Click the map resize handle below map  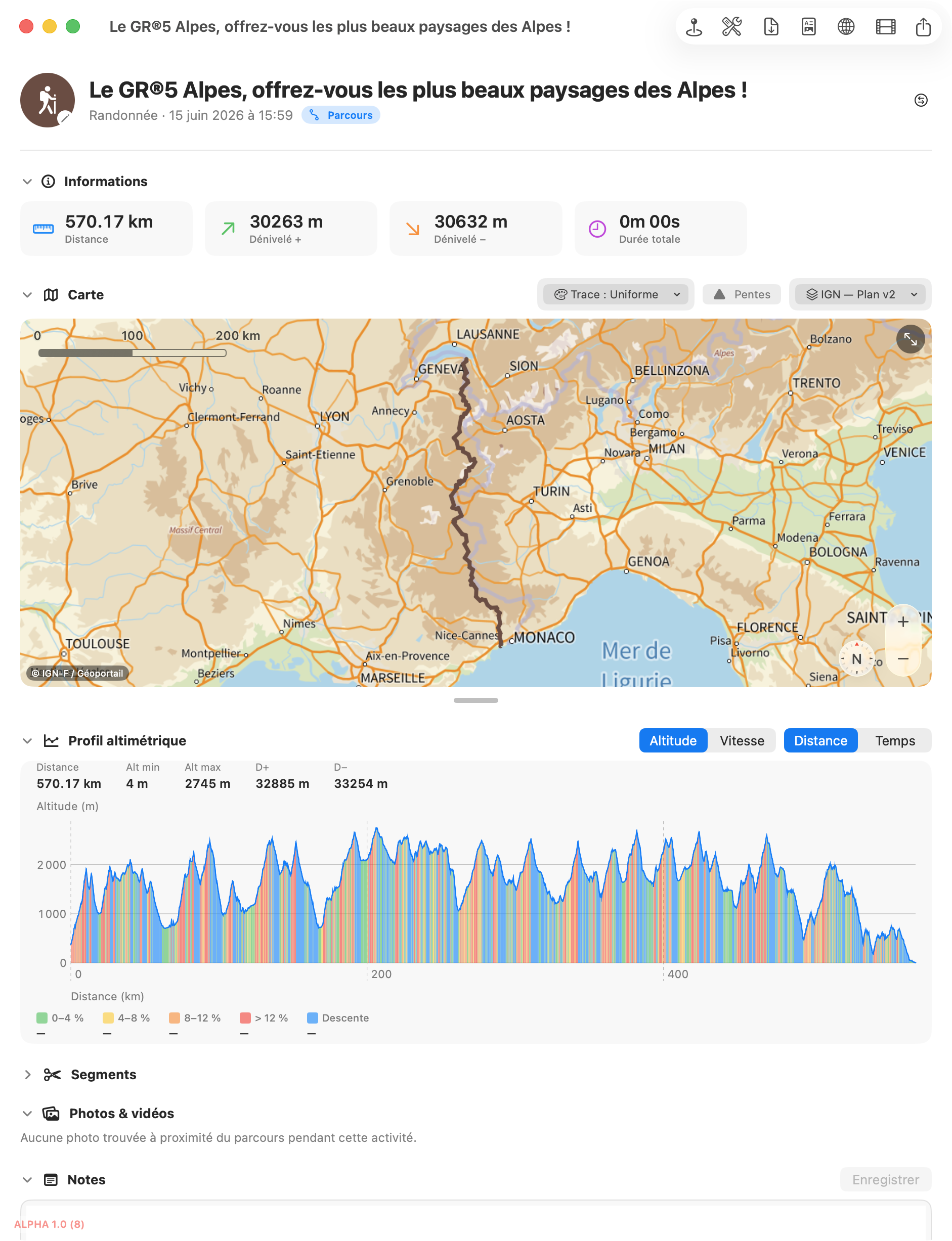point(476,700)
